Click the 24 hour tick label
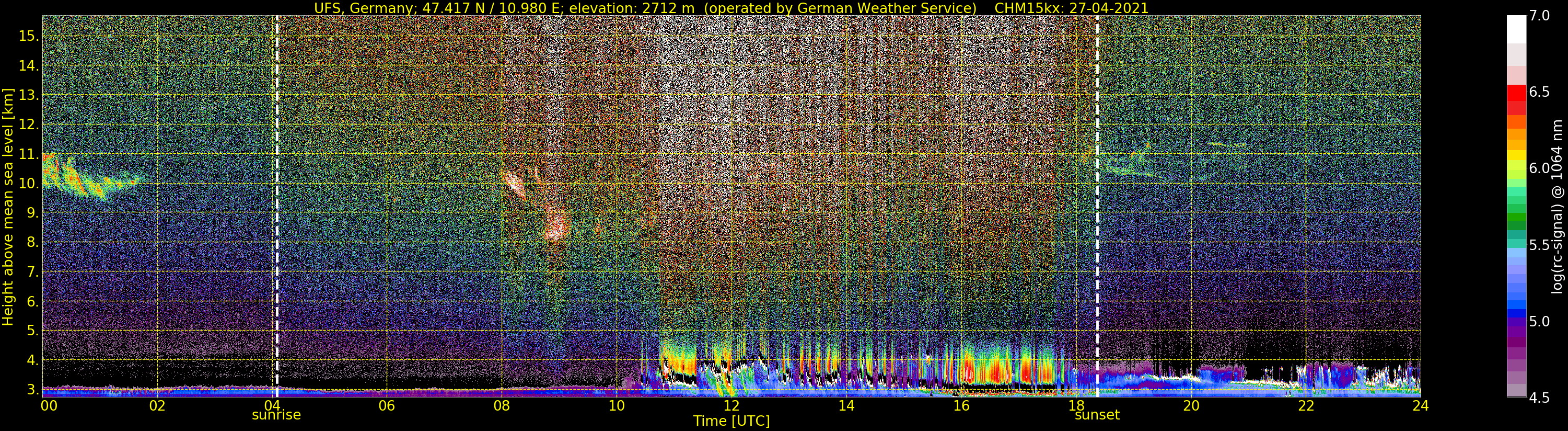The height and width of the screenshot is (431, 1568). click(x=1420, y=405)
